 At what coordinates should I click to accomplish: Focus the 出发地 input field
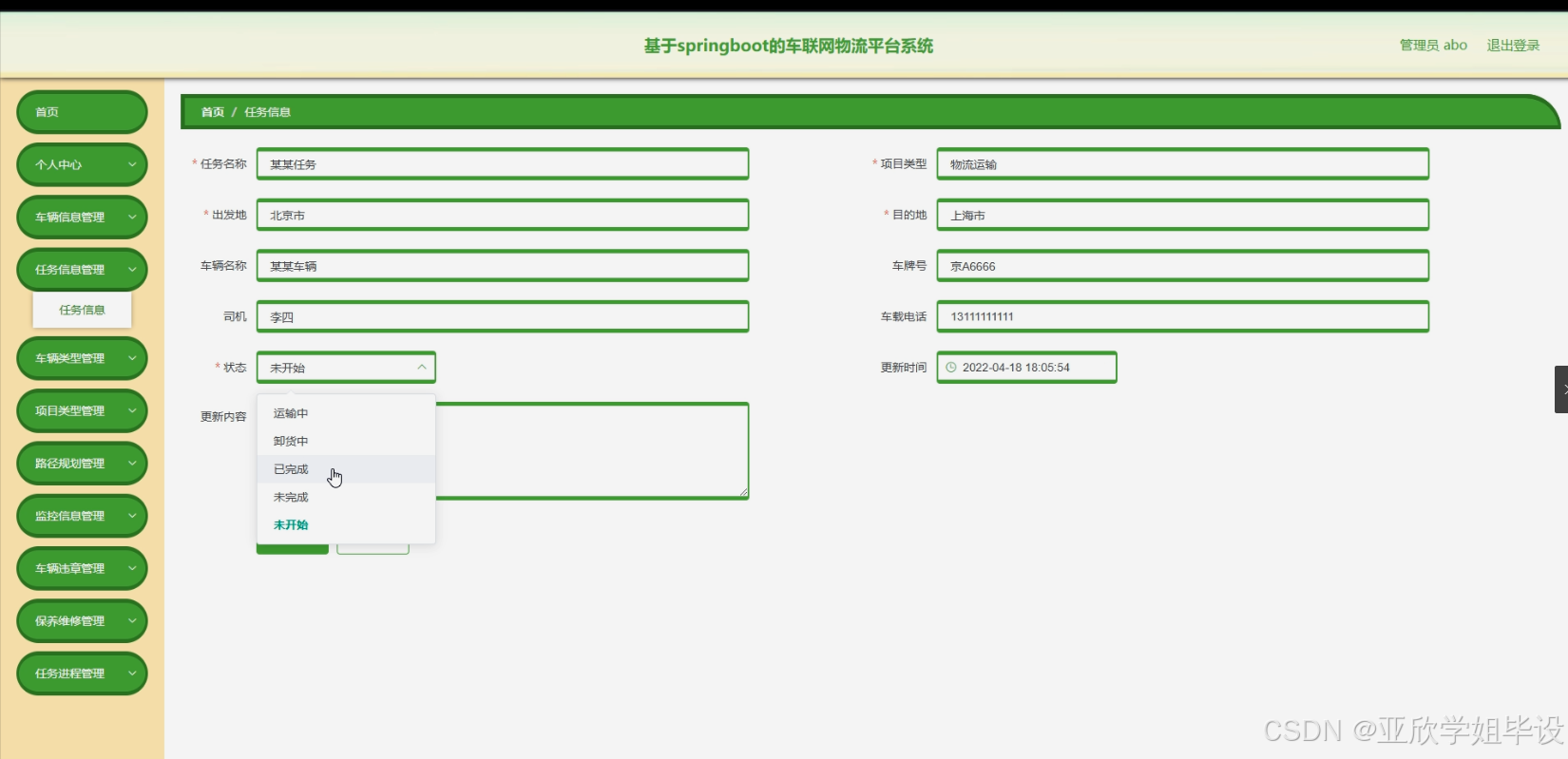point(503,215)
